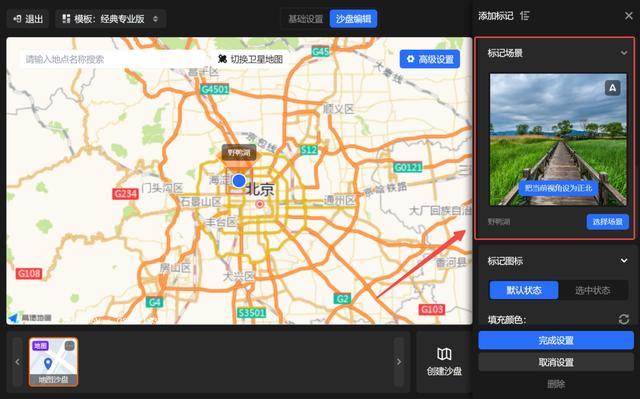Screen dimensions: 640x399
Task: Click the list icon beside 添加标记
Action: pyautogui.click(x=524, y=16)
